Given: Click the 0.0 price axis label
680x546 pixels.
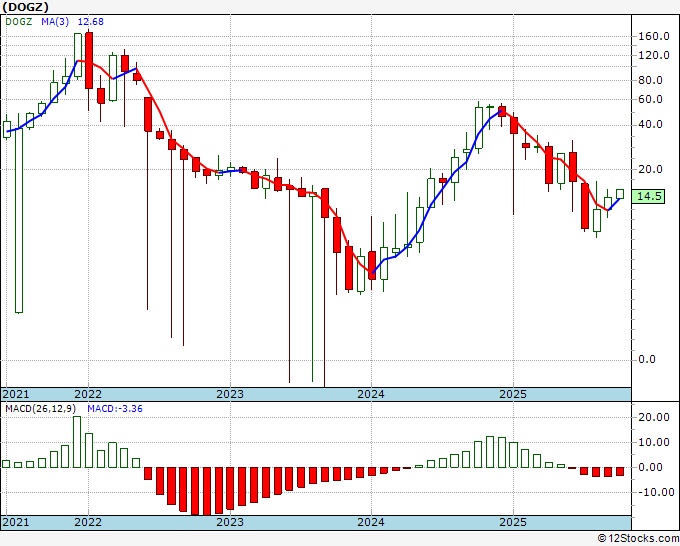Looking at the screenshot, I should (647, 360).
